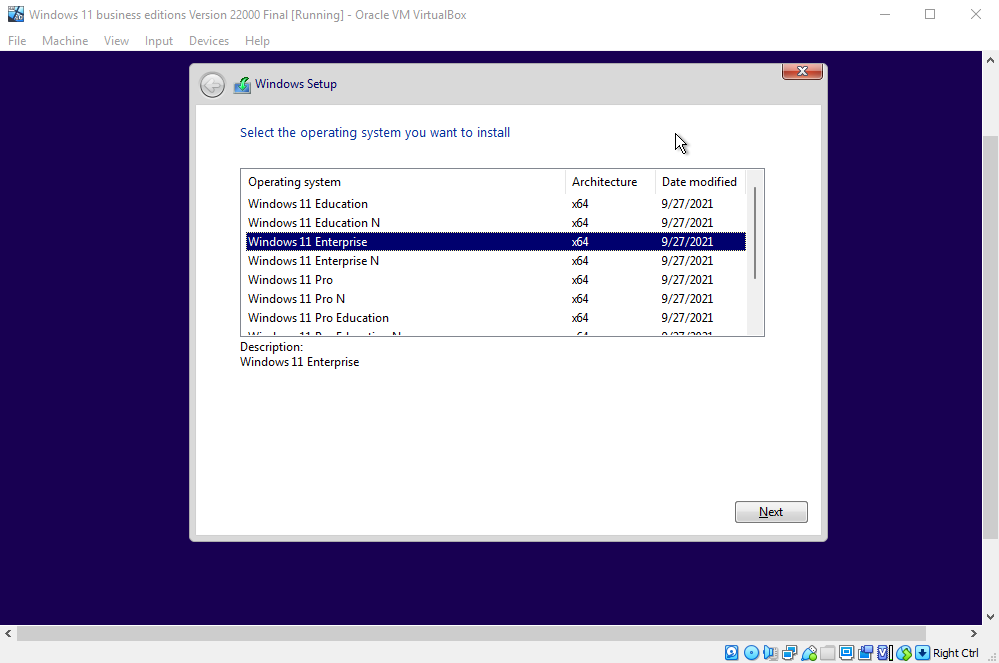Click the optical disc status icon
Image resolution: width=999 pixels, height=663 pixels.
point(751,653)
